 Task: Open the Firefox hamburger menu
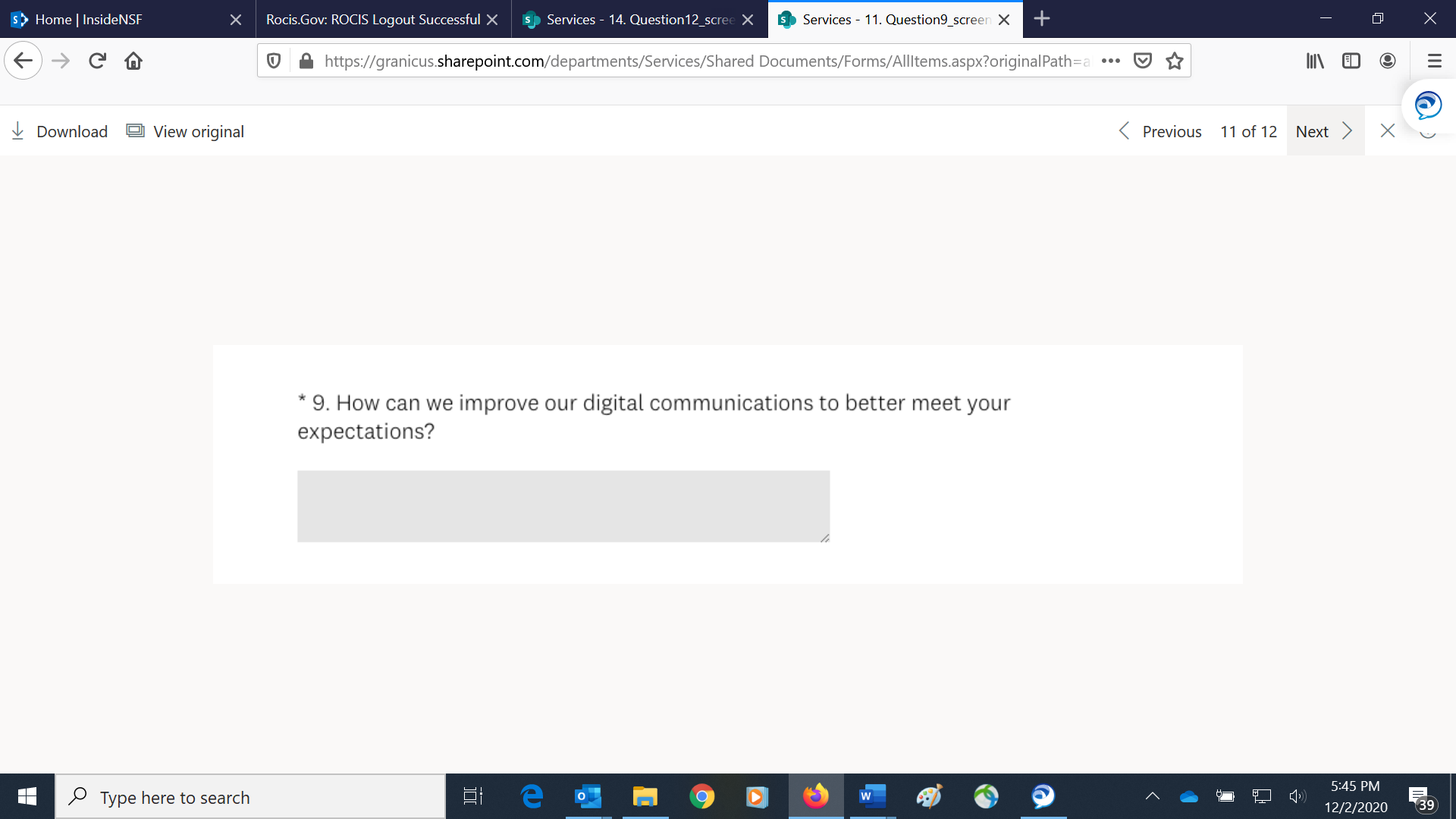point(1434,61)
